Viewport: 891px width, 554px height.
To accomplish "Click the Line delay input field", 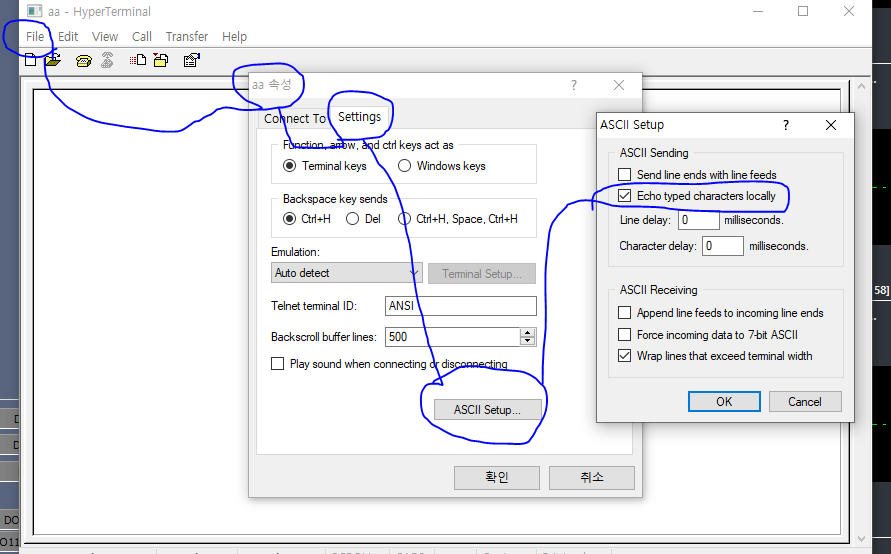I will click(x=698, y=220).
